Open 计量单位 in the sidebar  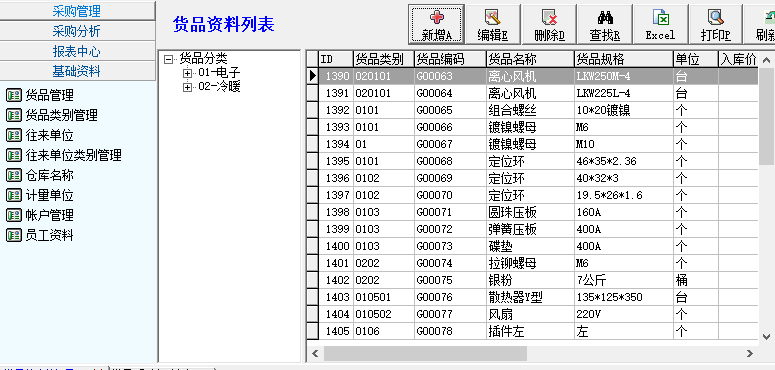(x=40, y=195)
